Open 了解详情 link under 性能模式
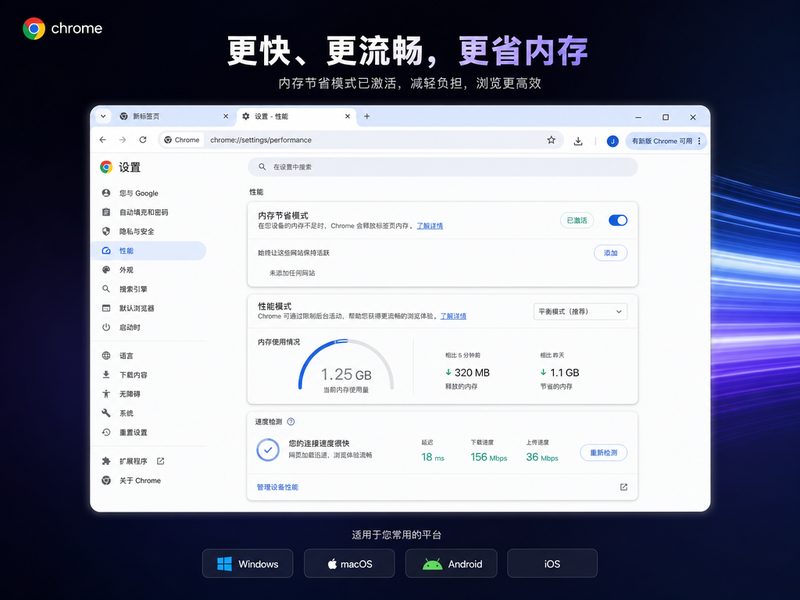 pyautogui.click(x=453, y=316)
